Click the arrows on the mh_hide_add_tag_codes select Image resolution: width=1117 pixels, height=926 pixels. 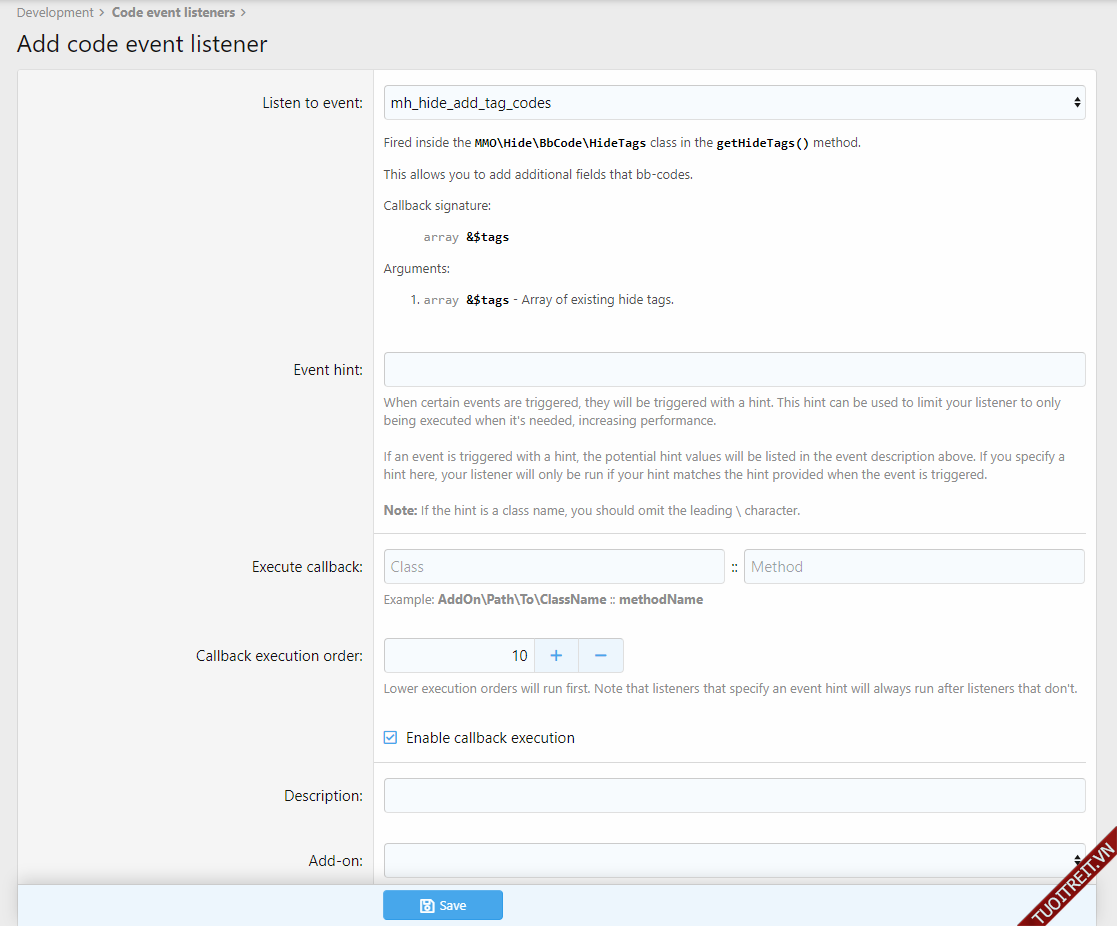click(x=1076, y=103)
